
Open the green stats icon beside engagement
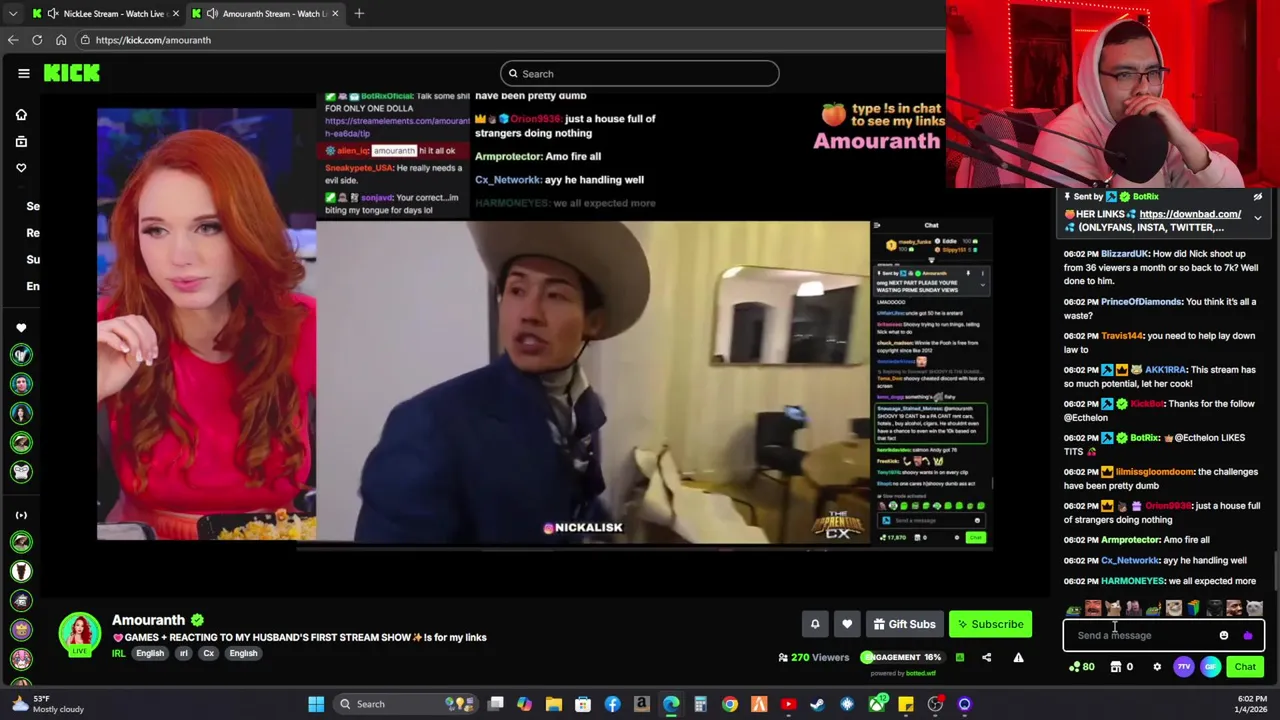coord(959,657)
